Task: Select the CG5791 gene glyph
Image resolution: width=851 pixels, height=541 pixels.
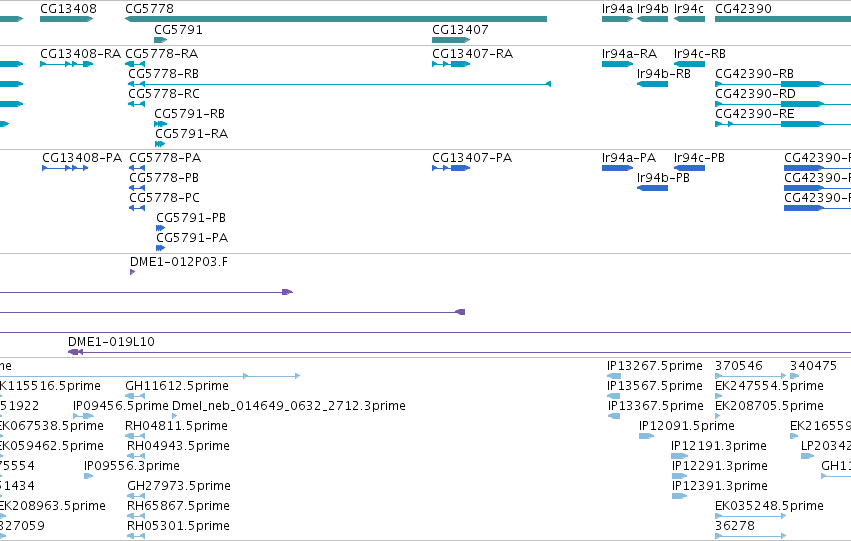Action: [x=161, y=40]
